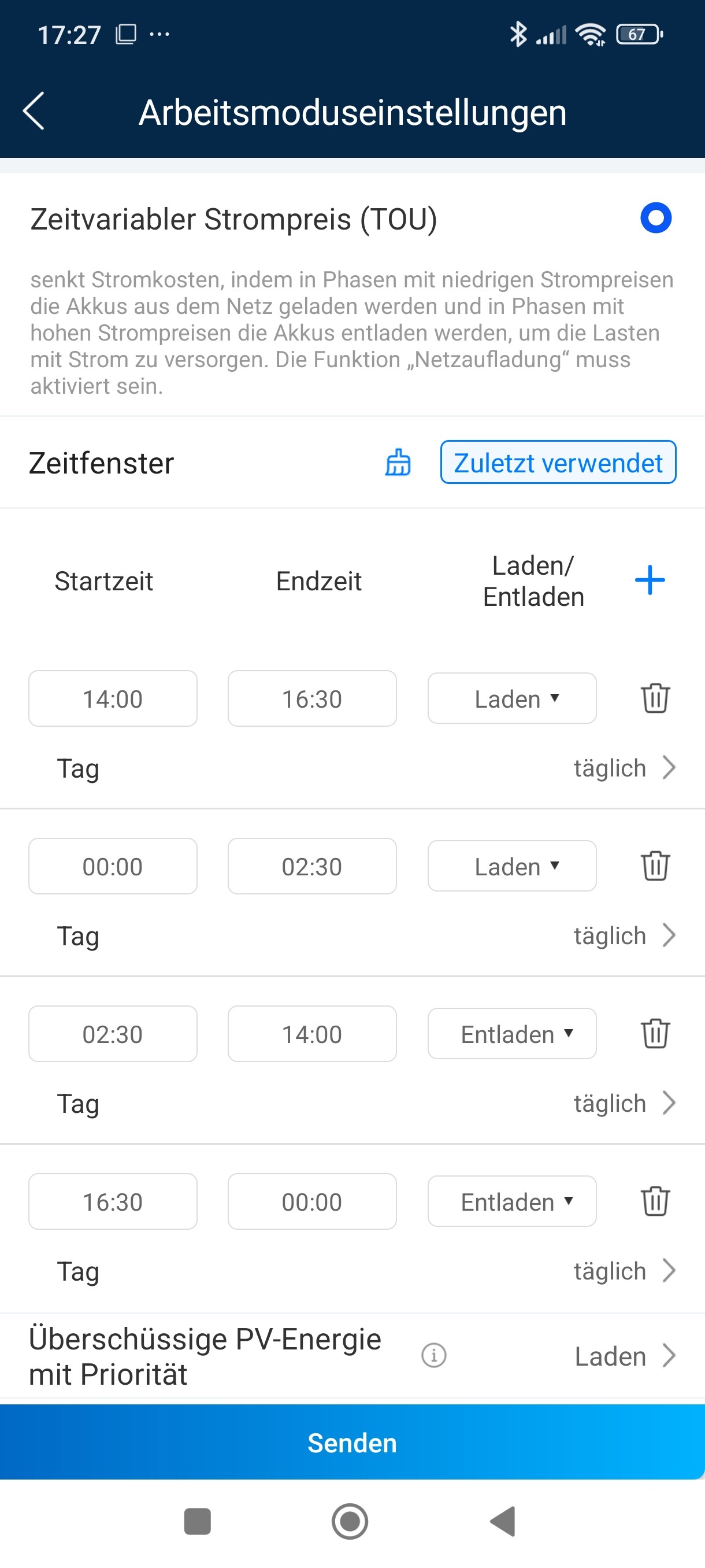Click the clear time windows broom icon
The height and width of the screenshot is (1568, 705).
pos(398,463)
